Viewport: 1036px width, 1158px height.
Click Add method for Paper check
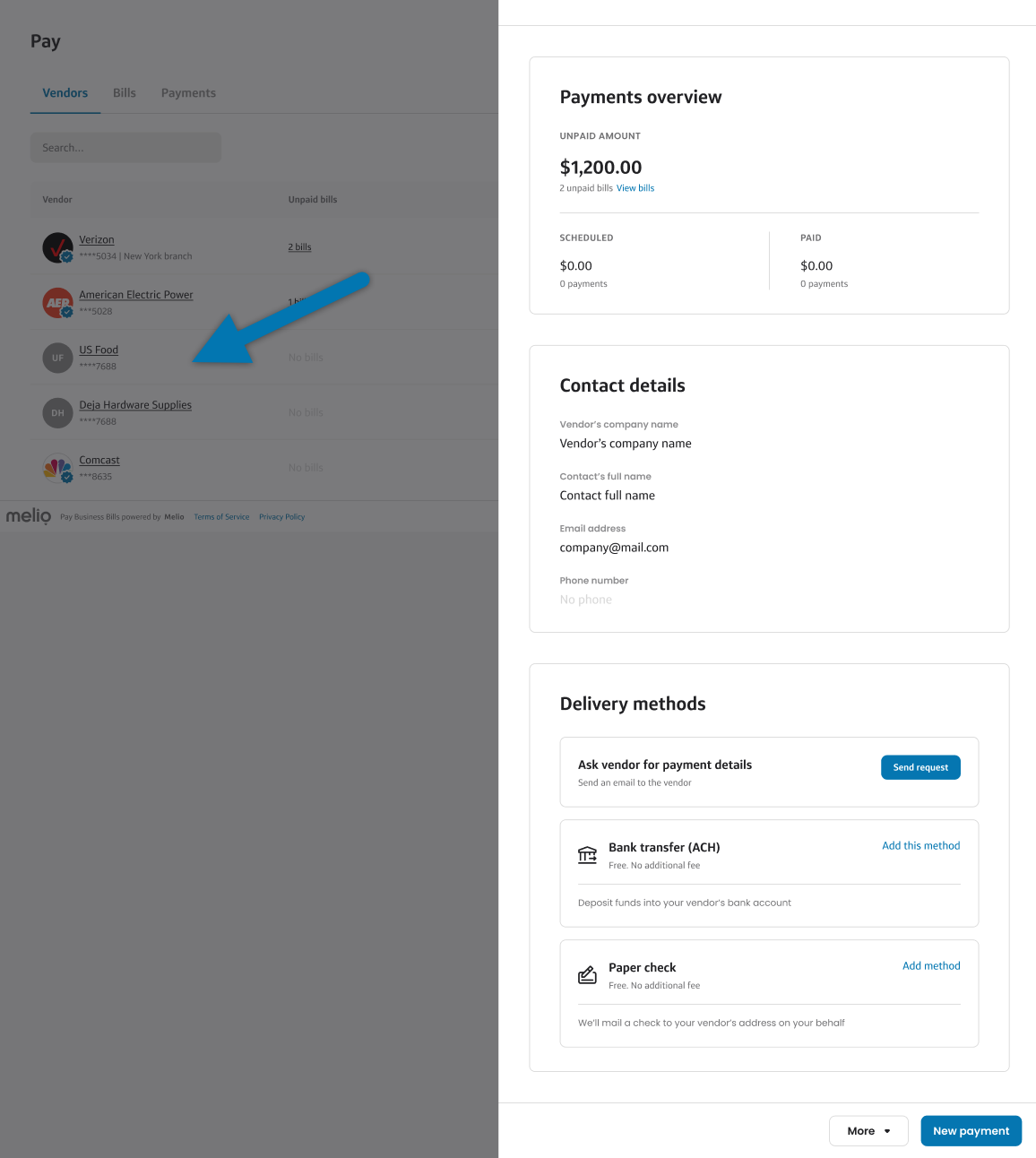[x=930, y=966]
